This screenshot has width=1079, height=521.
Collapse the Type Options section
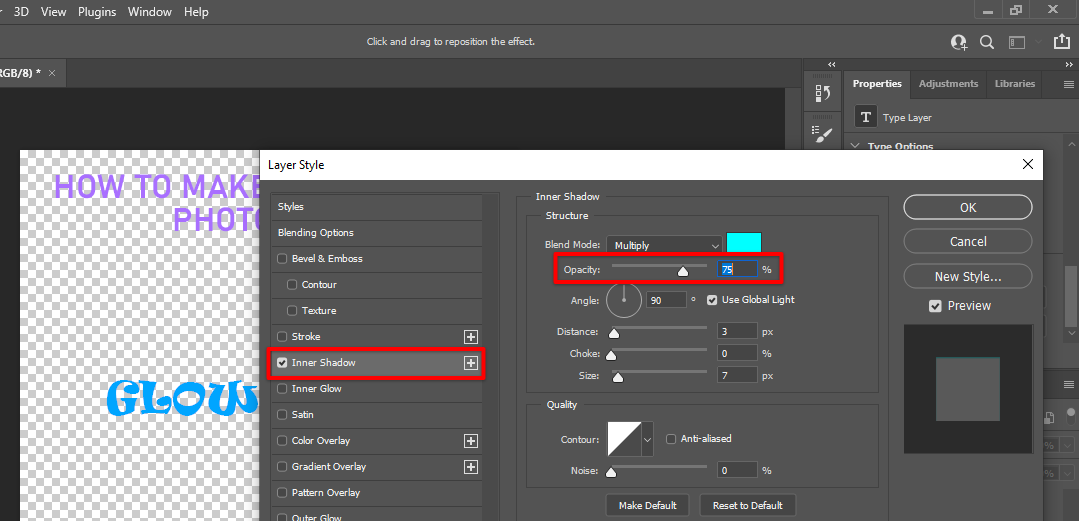pos(855,147)
